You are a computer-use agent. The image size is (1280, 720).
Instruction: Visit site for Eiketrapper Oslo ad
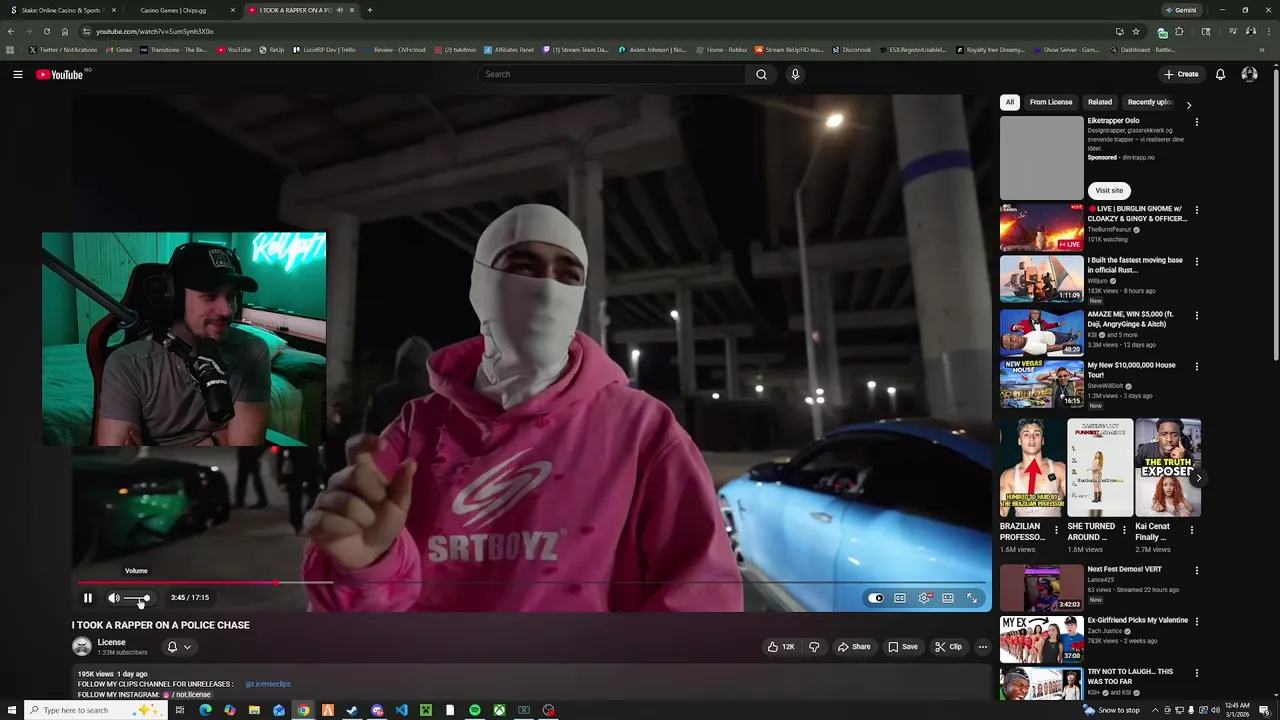(x=1109, y=190)
